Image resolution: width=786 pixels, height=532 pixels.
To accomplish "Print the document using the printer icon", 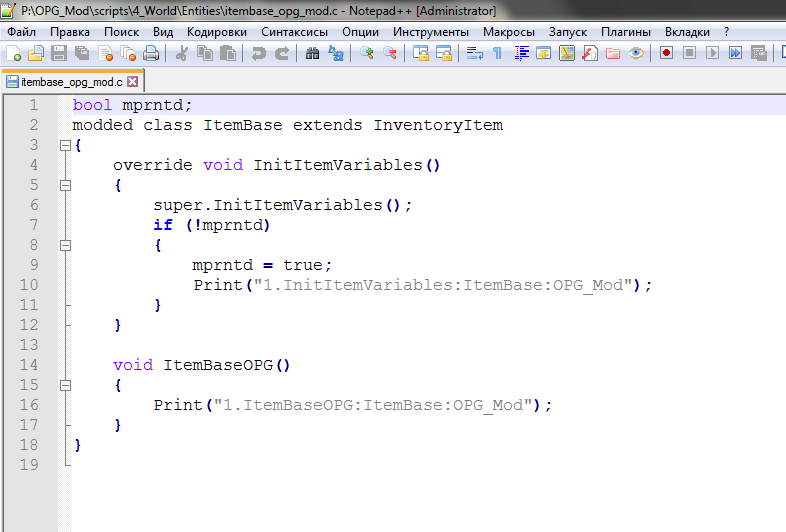I will 151,53.
